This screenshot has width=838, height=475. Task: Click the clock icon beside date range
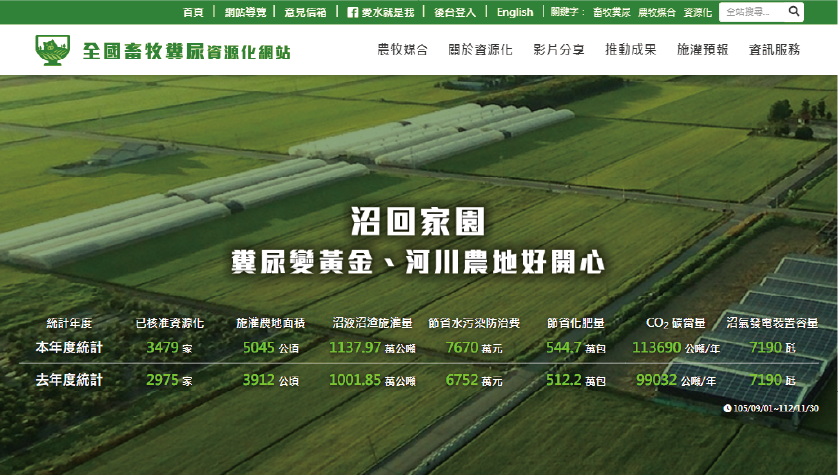(x=727, y=408)
